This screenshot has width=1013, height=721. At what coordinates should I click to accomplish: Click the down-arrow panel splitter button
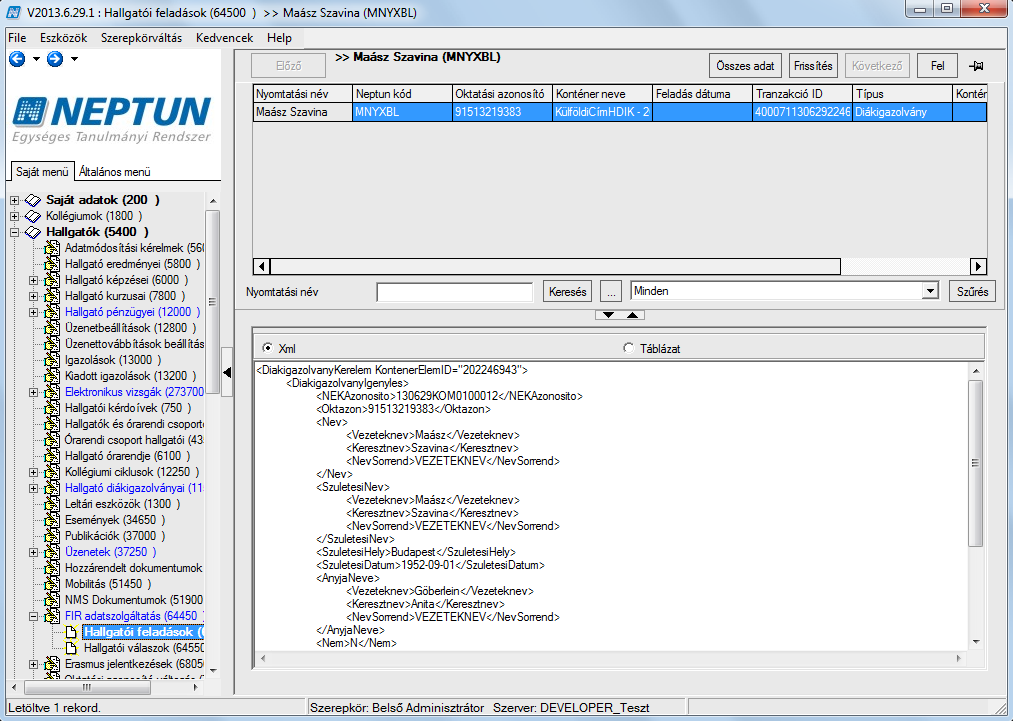pos(608,315)
